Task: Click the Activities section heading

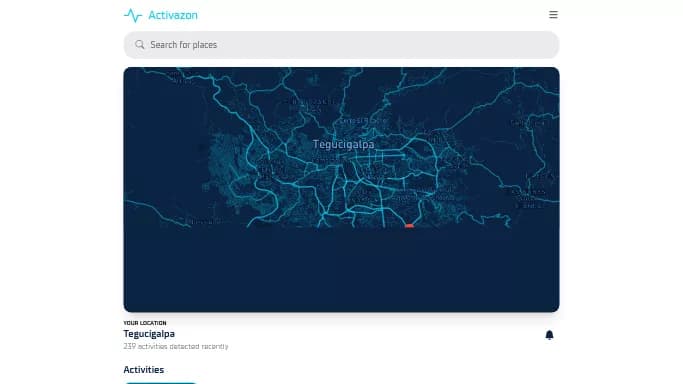Action: click(144, 370)
